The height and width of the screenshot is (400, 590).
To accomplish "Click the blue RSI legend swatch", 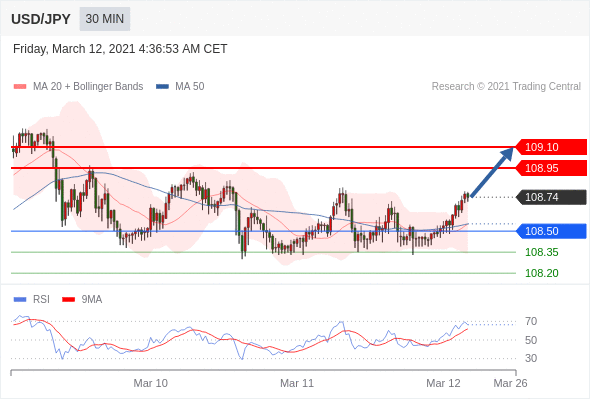I will [x=20, y=300].
